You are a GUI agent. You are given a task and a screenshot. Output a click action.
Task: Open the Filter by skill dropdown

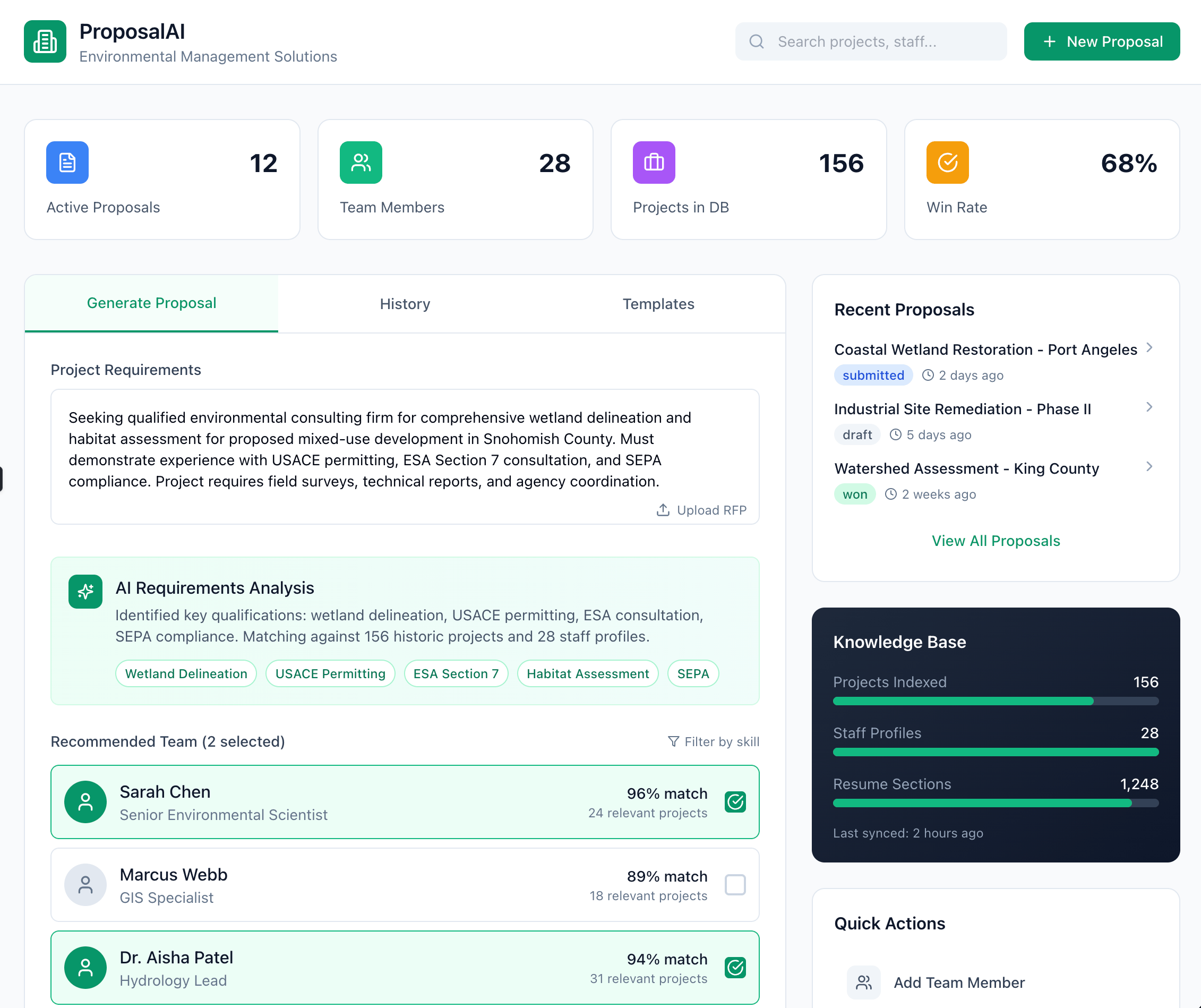pyautogui.click(x=713, y=741)
